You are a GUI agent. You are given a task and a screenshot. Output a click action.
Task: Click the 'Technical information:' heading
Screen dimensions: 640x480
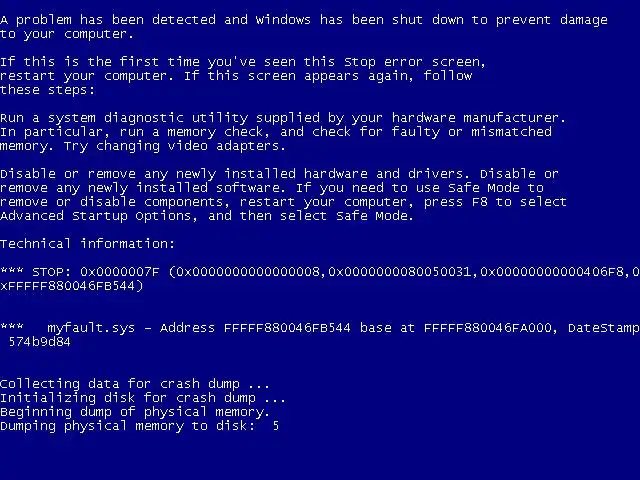[87, 244]
